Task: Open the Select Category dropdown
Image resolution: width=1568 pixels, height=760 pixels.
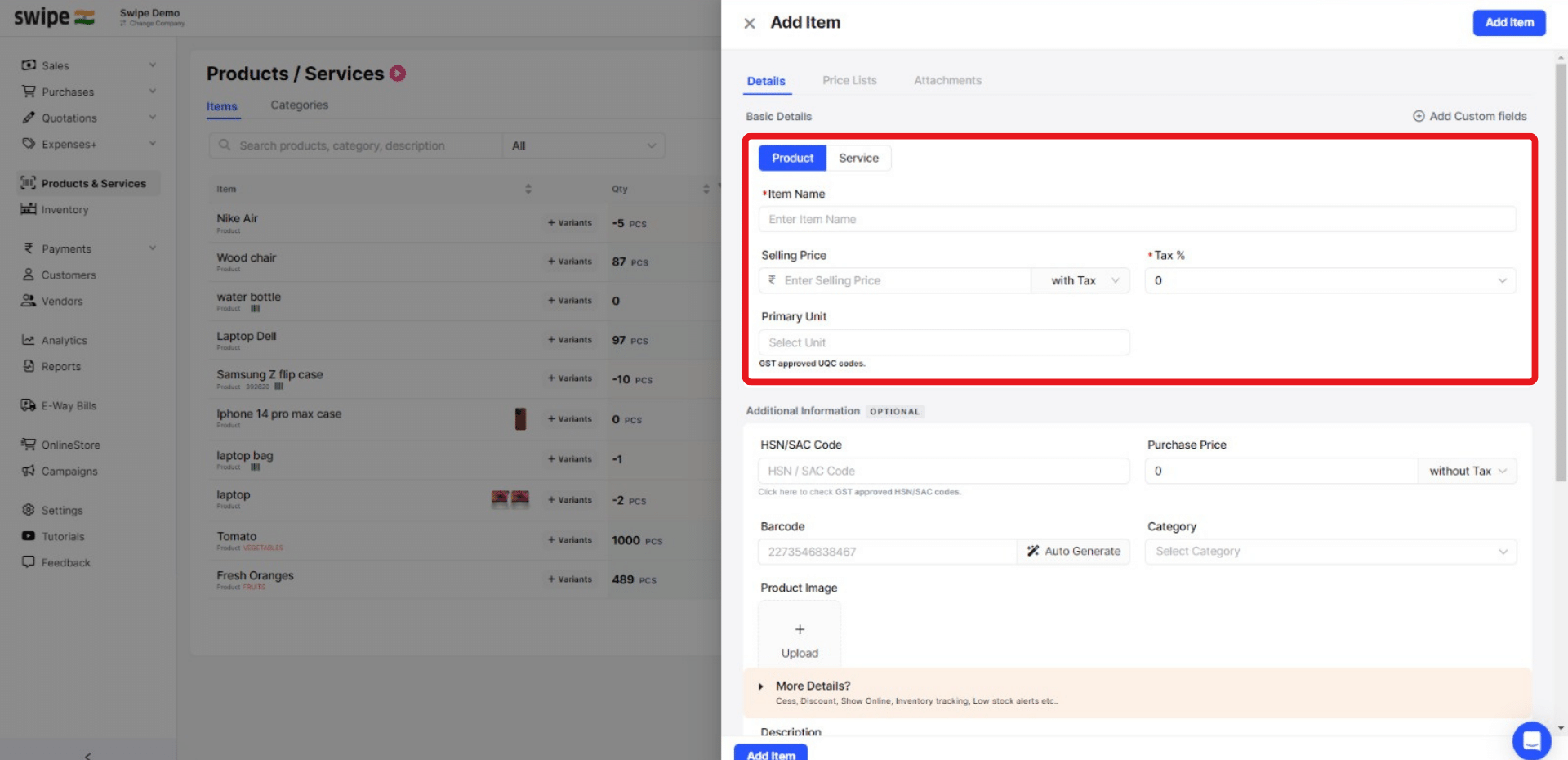Action: (1330, 551)
